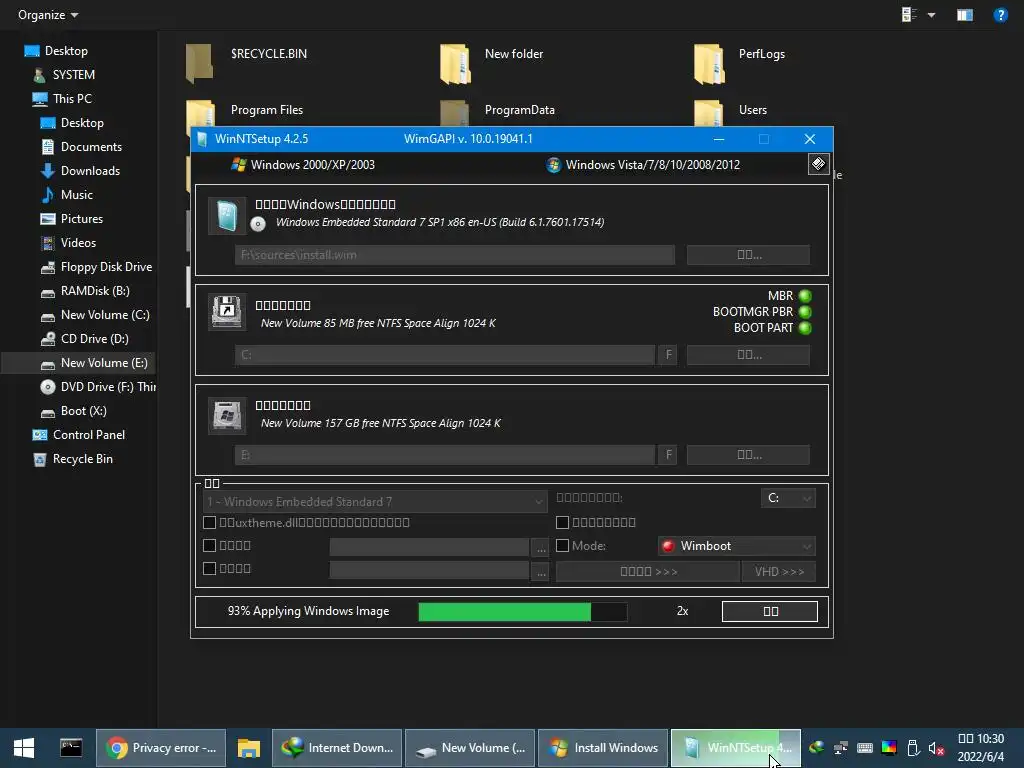Click the WinNTSetup tools icon at top right
Screen dimensions: 1024x768
tap(818, 163)
